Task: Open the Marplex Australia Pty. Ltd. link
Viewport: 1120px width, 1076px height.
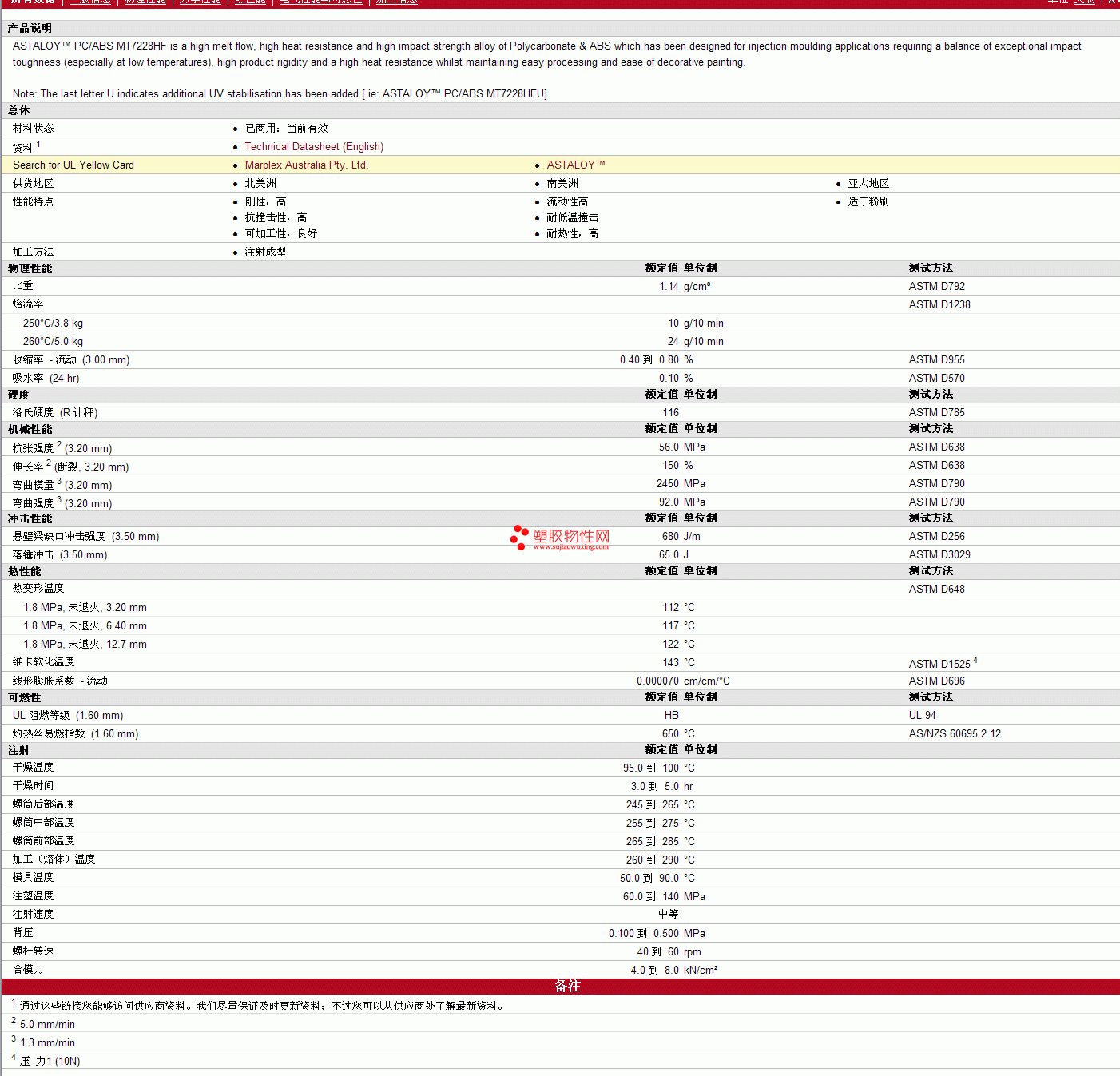Action: tap(307, 165)
